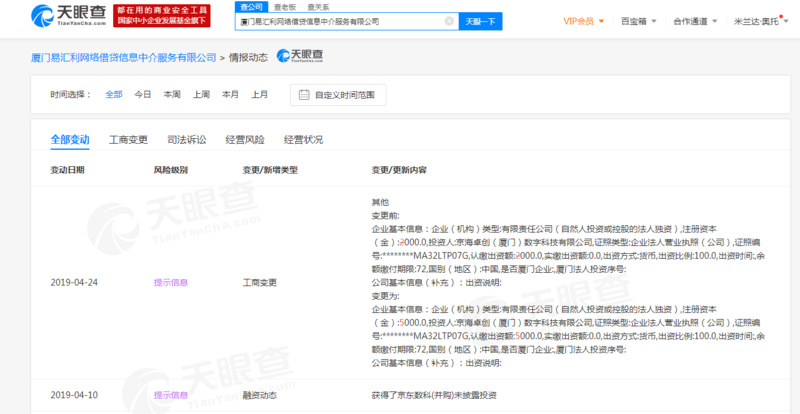This screenshot has width=800, height=414.
Task: Select 本月 time filter
Action: (230, 94)
